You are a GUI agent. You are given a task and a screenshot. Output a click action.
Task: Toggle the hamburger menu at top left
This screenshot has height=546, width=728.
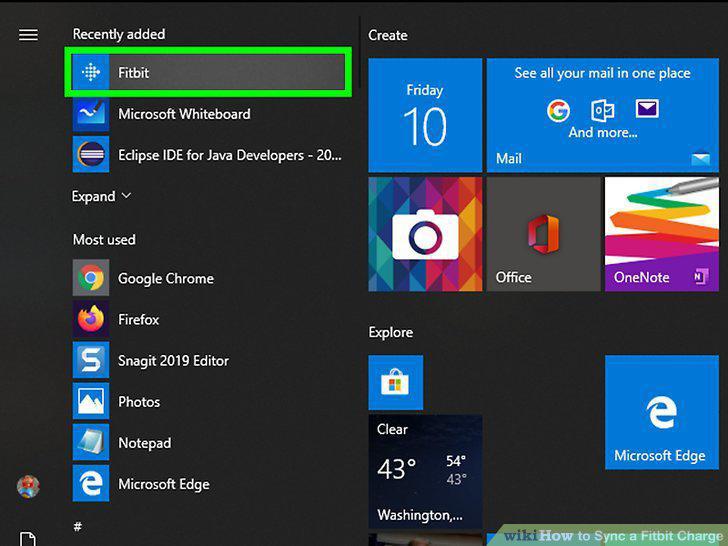28,35
